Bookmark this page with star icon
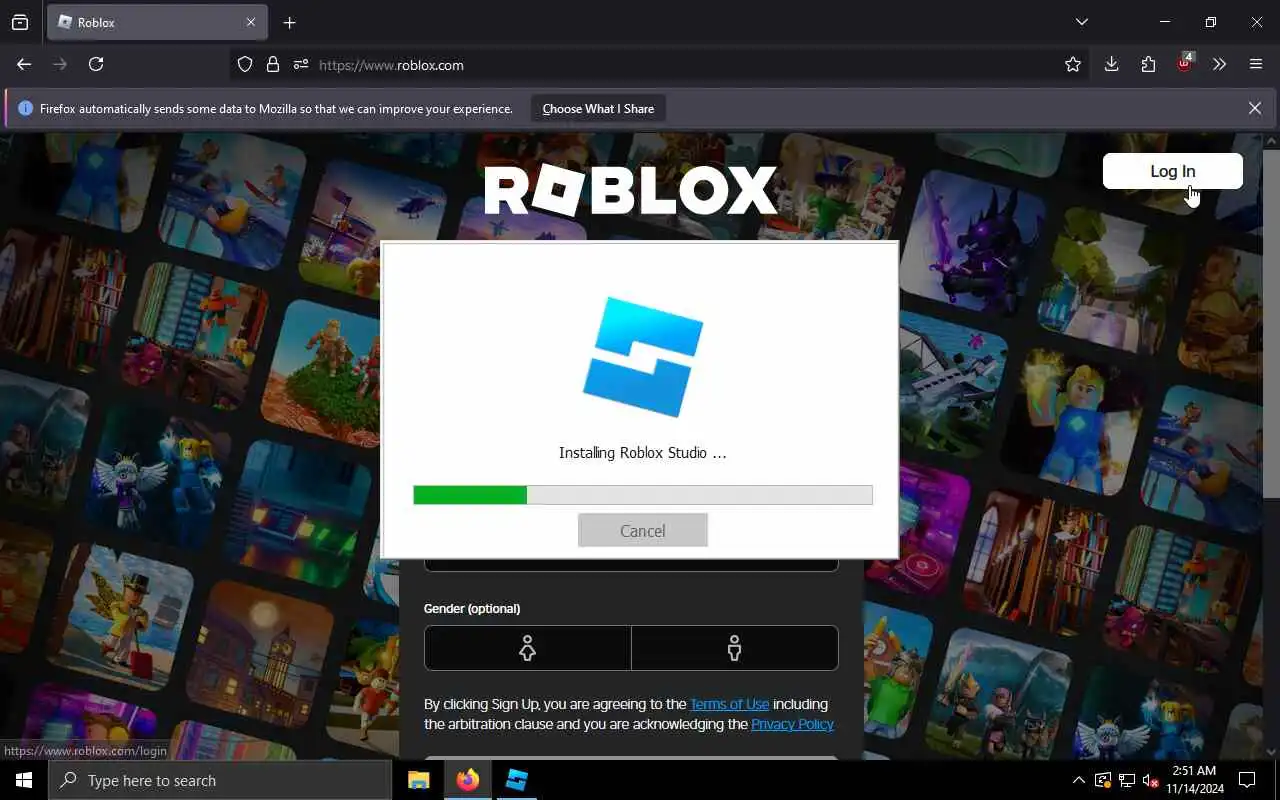This screenshot has width=1280, height=800. 1073,65
